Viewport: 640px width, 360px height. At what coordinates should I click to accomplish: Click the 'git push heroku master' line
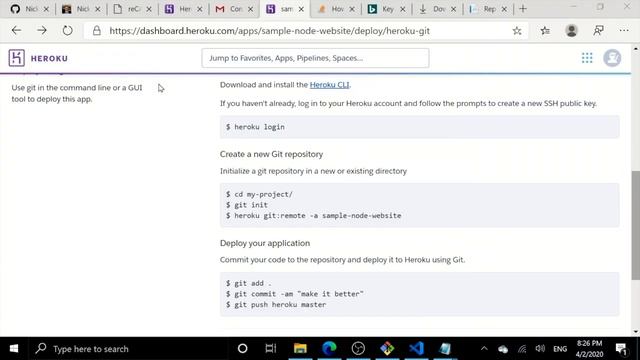pyautogui.click(x=276, y=304)
